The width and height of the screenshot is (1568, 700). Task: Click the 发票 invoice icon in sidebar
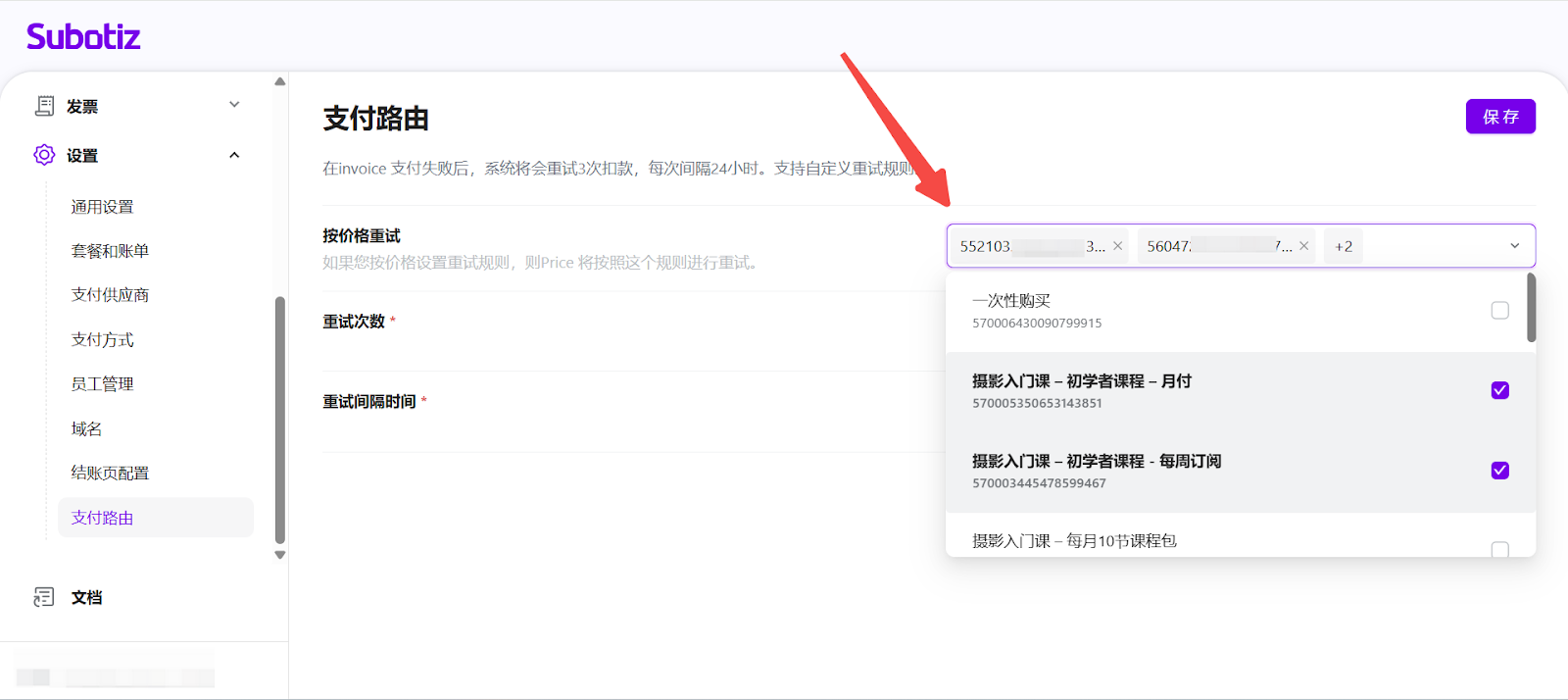point(44,106)
